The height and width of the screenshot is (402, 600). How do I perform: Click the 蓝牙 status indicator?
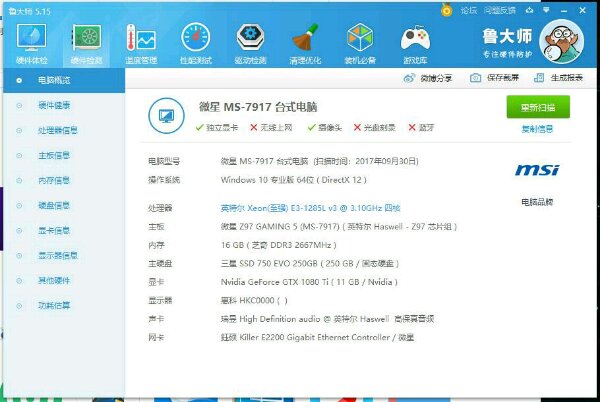421,127
